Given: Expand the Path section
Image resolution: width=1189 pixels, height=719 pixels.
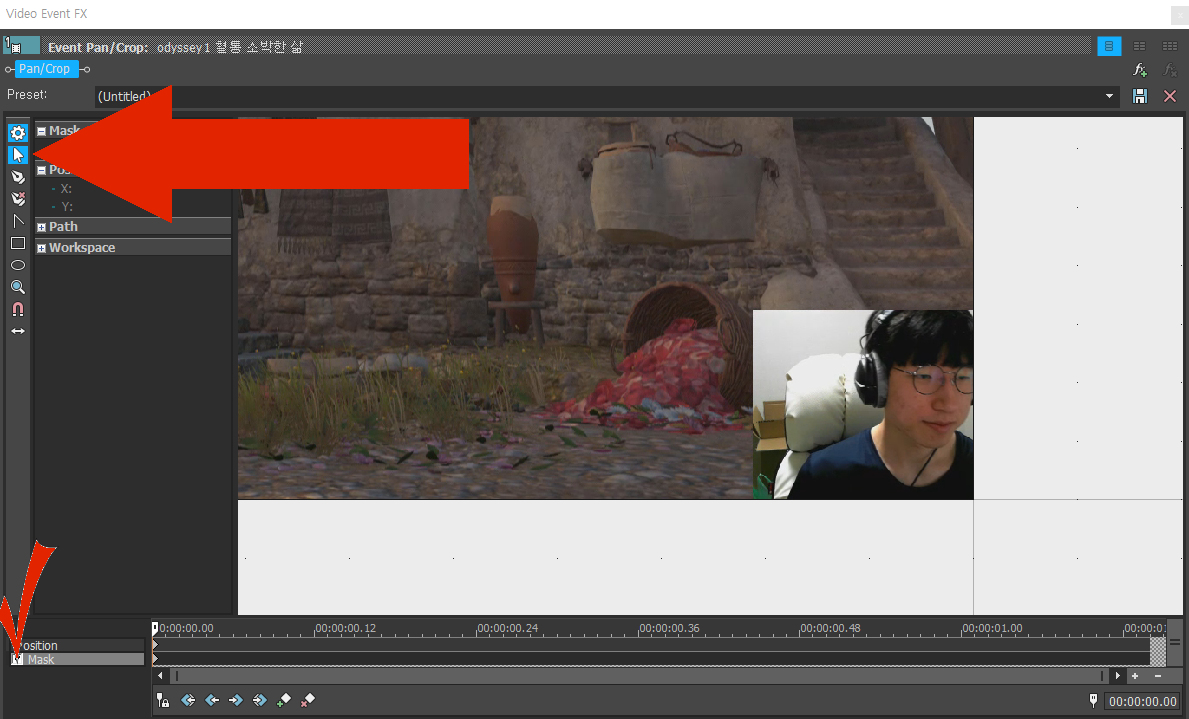Looking at the screenshot, I should (42, 227).
